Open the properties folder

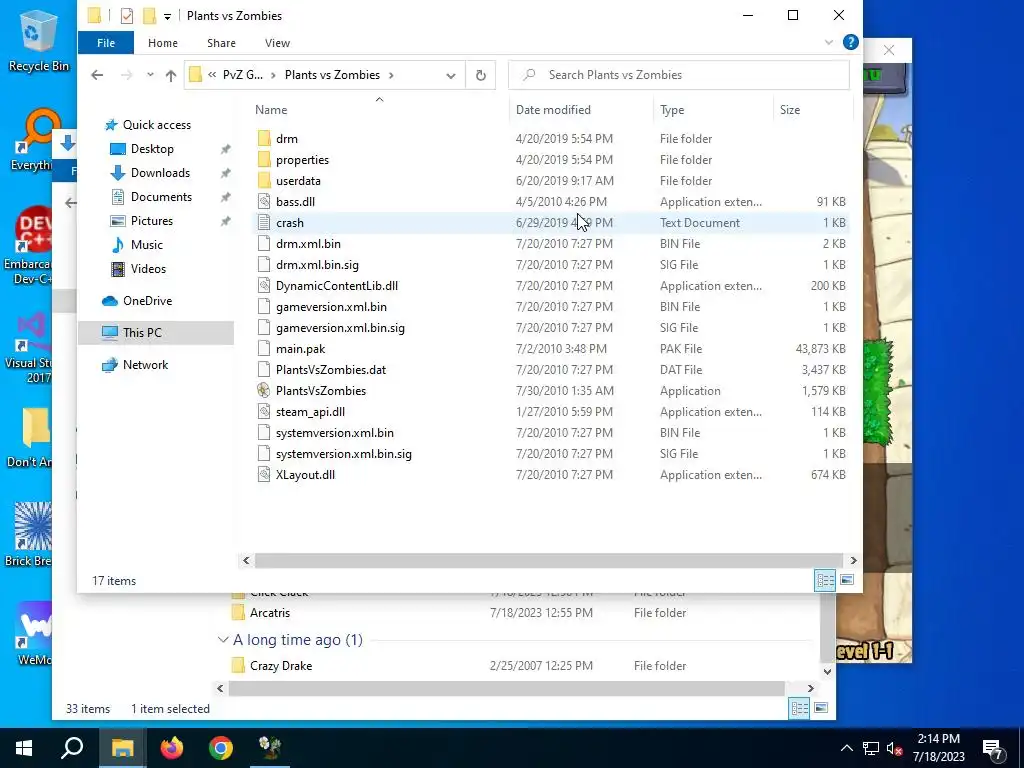(302, 159)
